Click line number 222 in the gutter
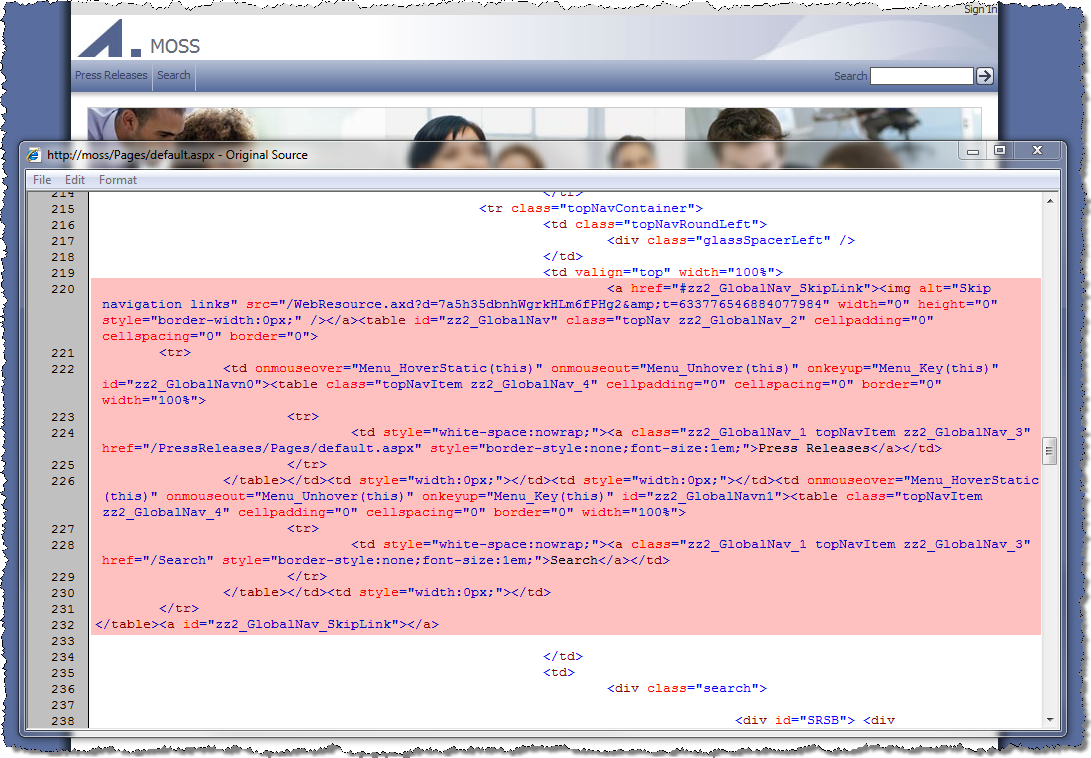This screenshot has height=758, width=1091. (63, 369)
